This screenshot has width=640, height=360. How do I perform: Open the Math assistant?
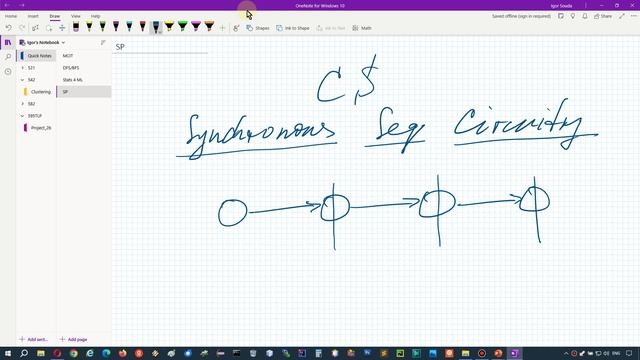tap(362, 28)
